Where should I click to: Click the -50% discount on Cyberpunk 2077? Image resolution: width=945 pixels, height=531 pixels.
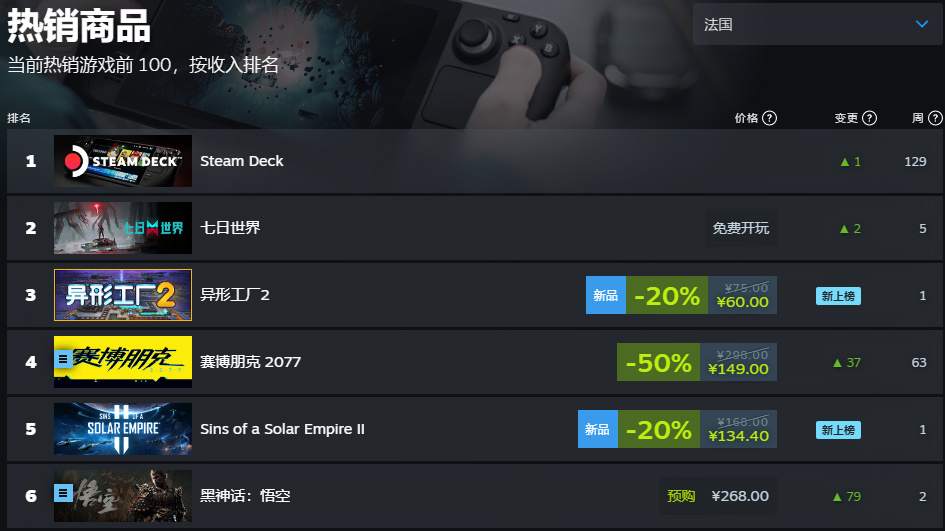[659, 362]
